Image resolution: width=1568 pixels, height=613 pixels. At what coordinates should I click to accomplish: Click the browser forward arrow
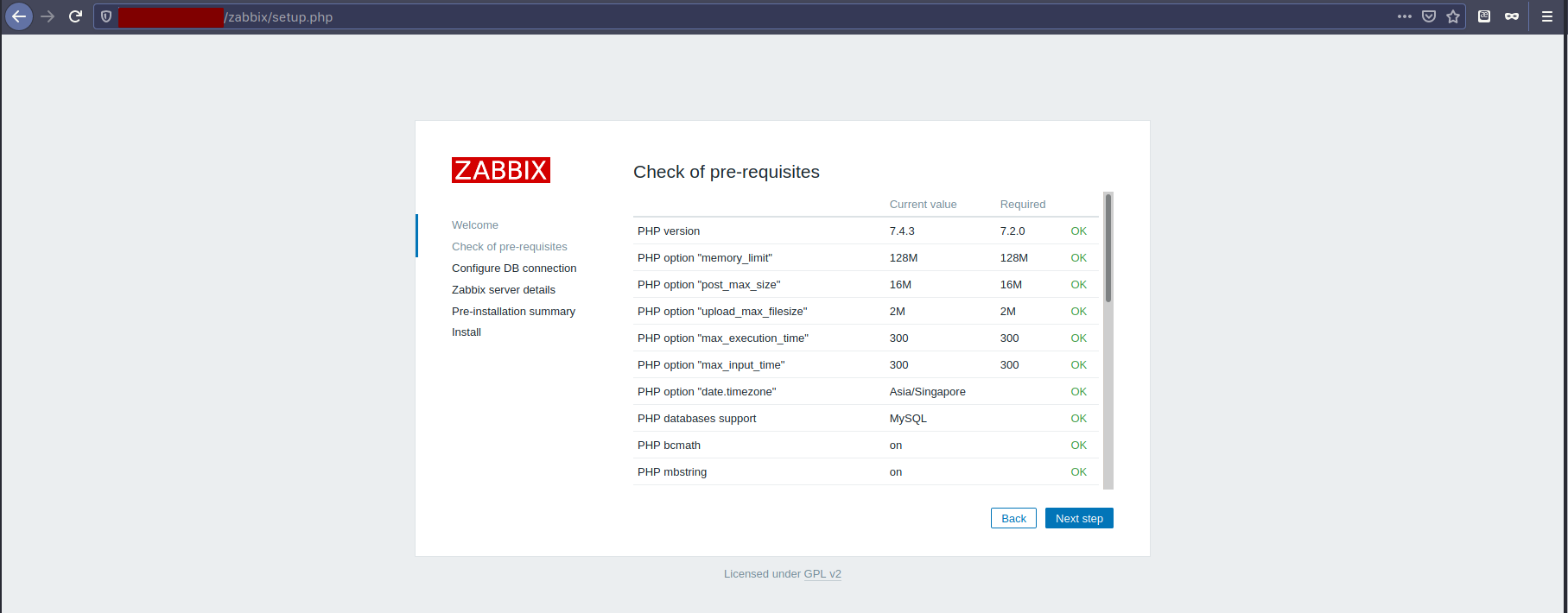click(x=48, y=16)
